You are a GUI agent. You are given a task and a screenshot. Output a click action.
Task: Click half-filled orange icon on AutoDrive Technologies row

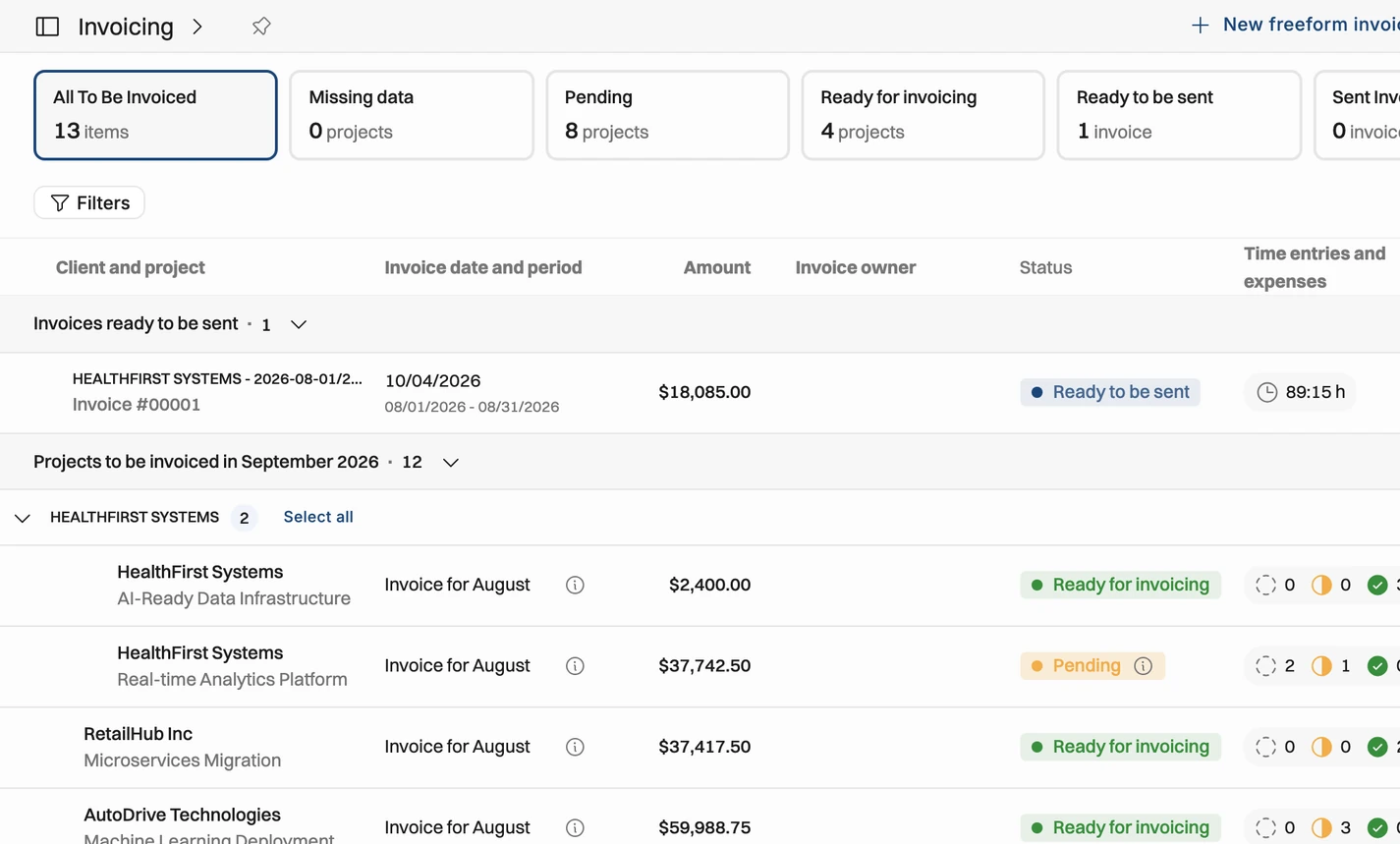pyautogui.click(x=1321, y=828)
